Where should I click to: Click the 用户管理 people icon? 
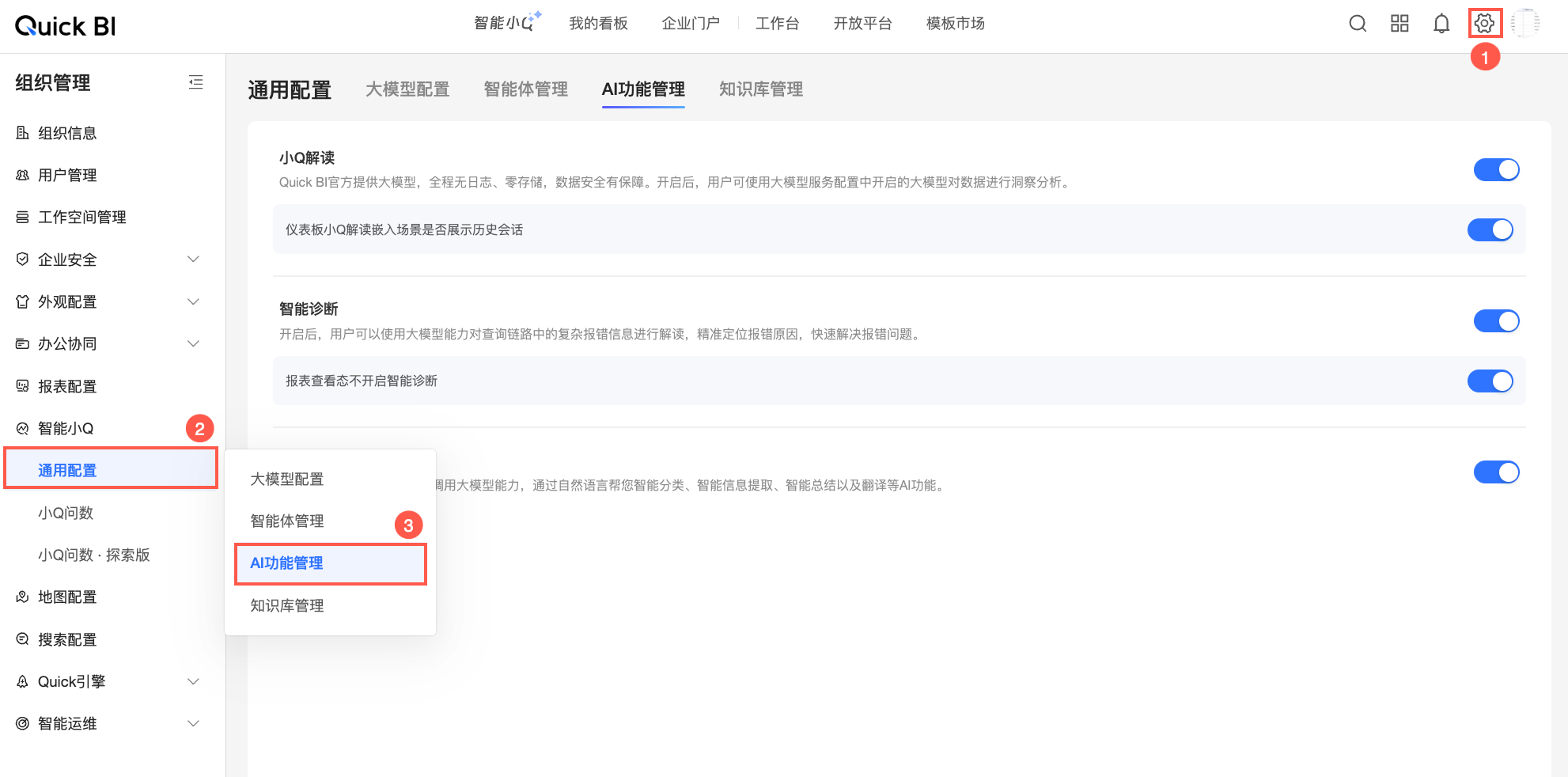(x=22, y=175)
